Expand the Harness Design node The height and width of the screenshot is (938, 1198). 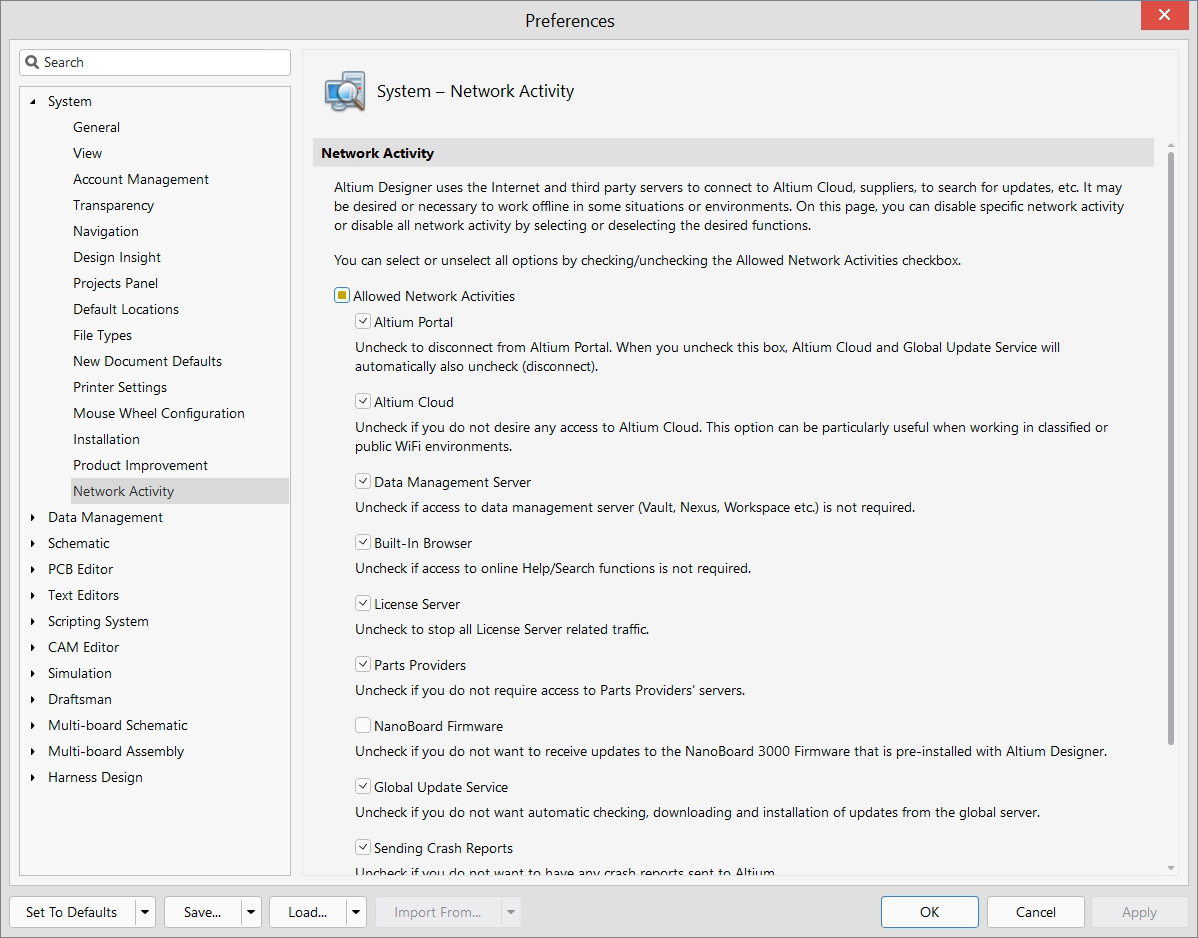pyautogui.click(x=33, y=777)
